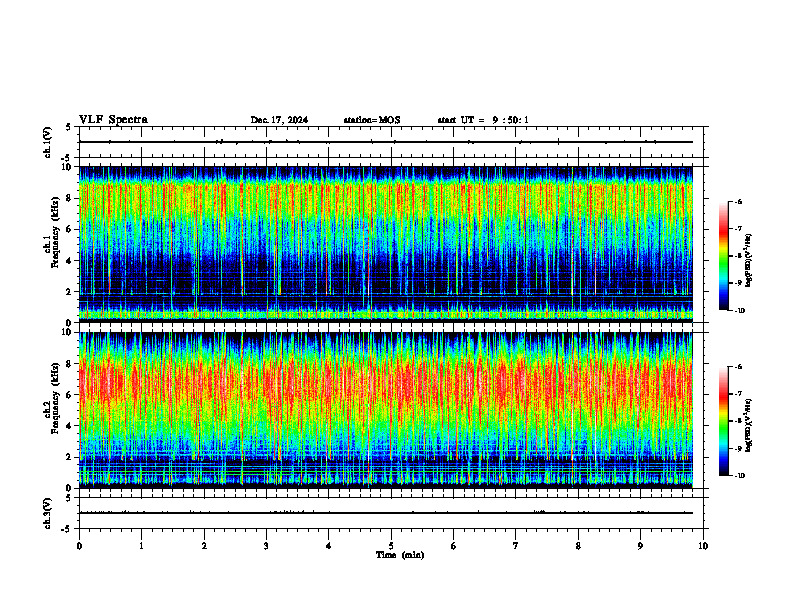The image size is (792, 612).
Task: Click time-axis tick label "1"
Action: (x=141, y=546)
